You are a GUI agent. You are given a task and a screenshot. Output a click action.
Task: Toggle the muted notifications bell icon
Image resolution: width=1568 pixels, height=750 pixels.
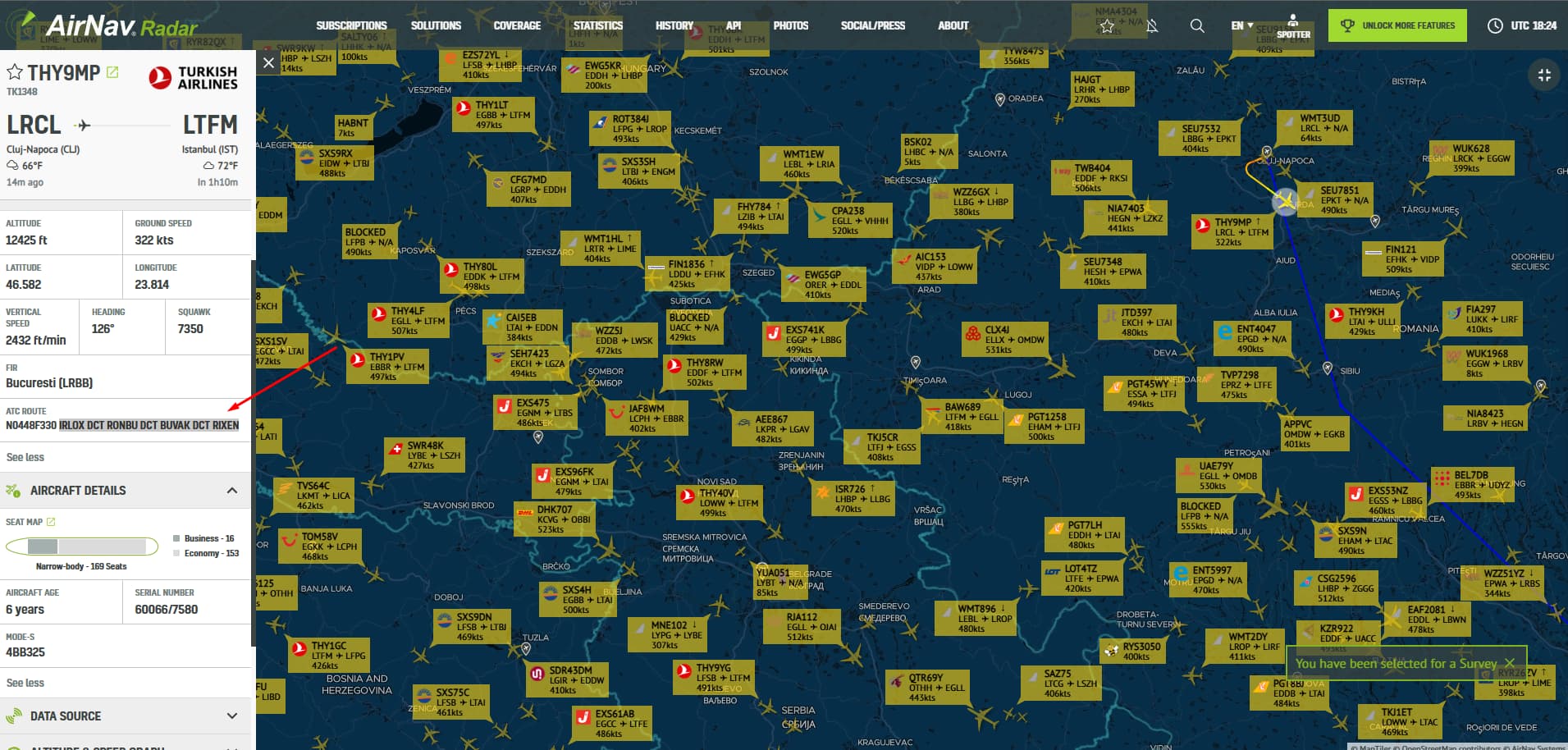[x=1152, y=26]
